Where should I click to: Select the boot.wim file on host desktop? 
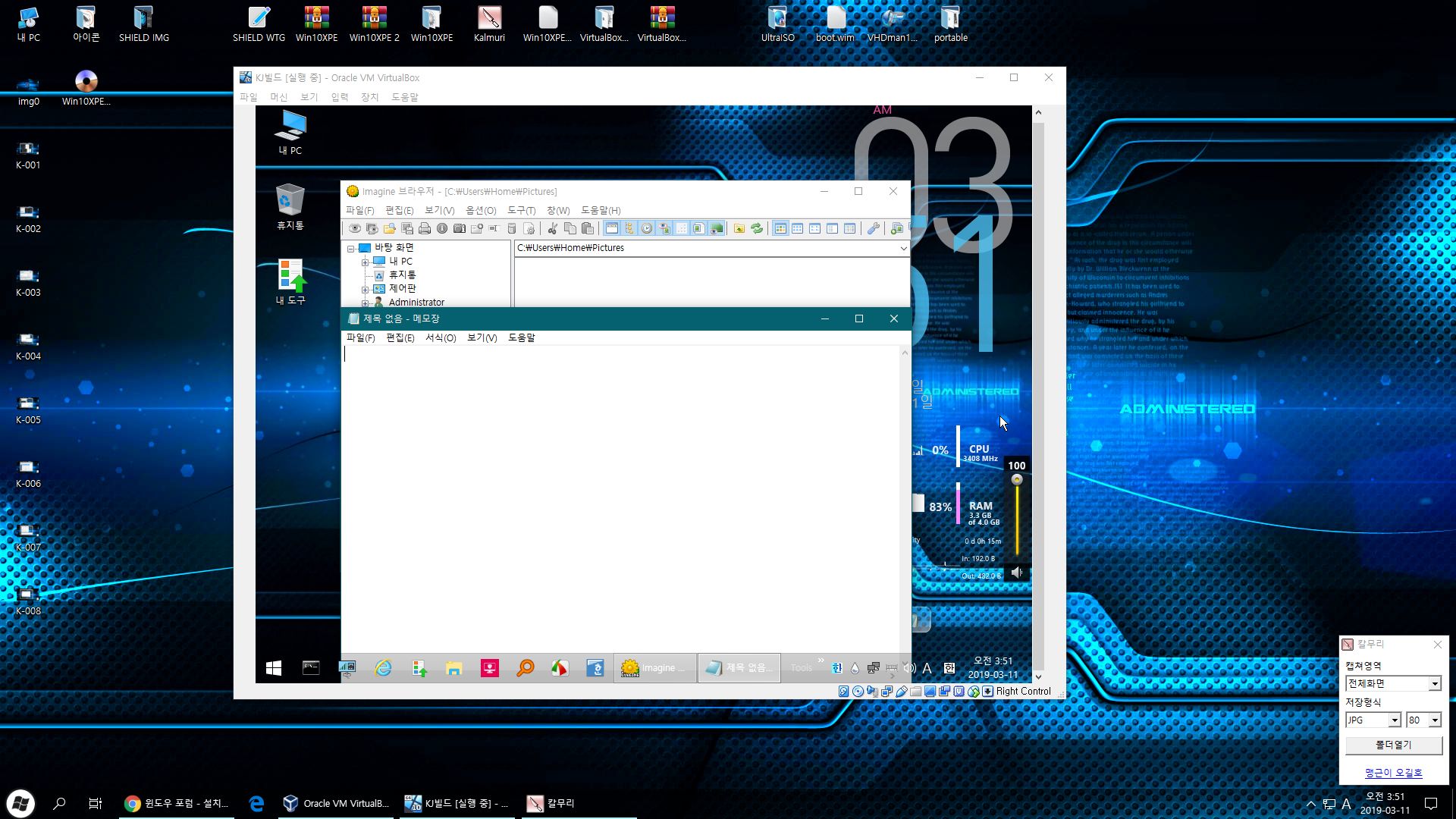(x=835, y=24)
